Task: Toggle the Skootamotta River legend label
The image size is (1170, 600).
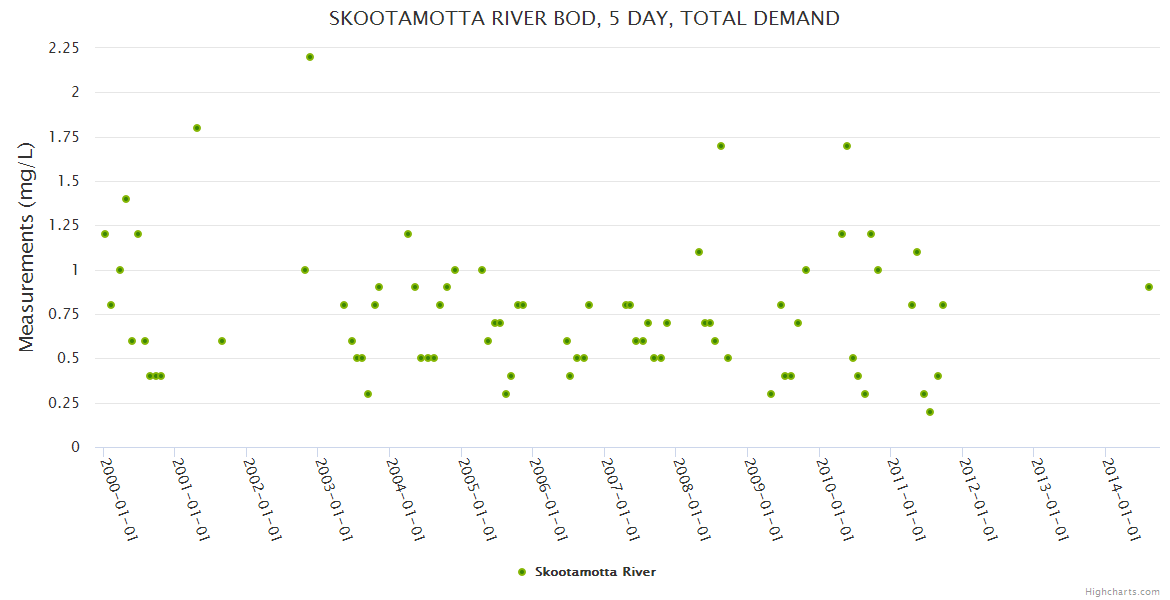Action: [595, 572]
